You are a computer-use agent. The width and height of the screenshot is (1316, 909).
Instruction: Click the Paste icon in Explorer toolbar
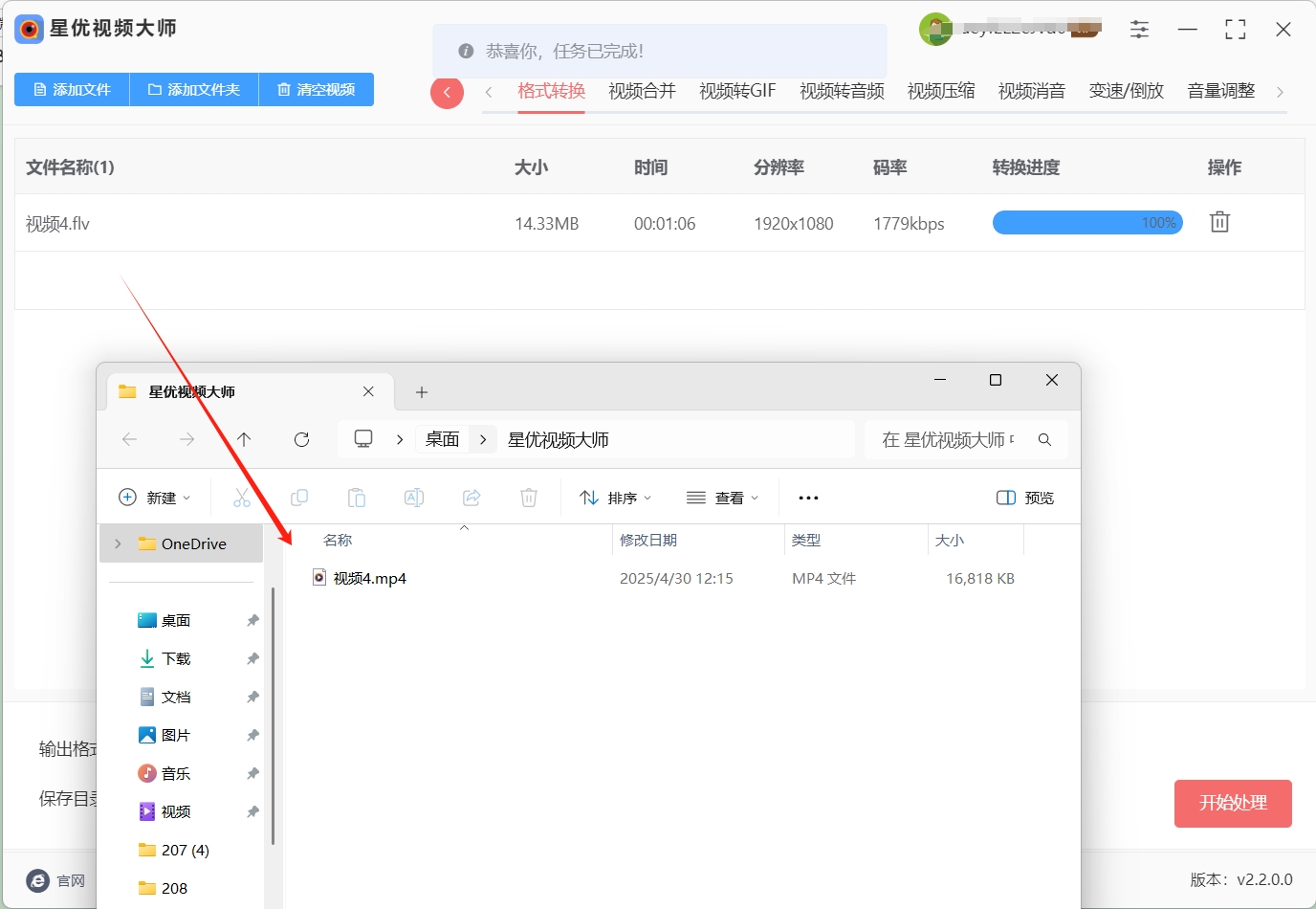pos(357,498)
